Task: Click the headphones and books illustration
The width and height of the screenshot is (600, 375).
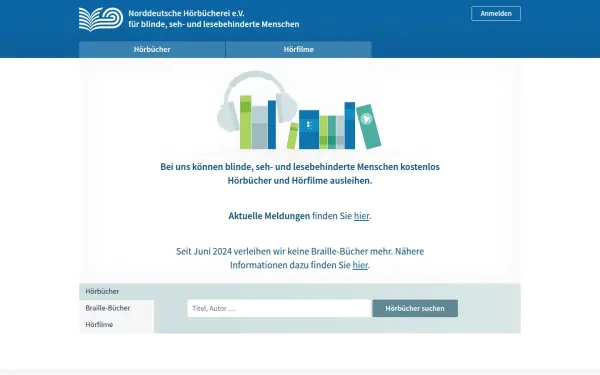Action: (x=299, y=110)
